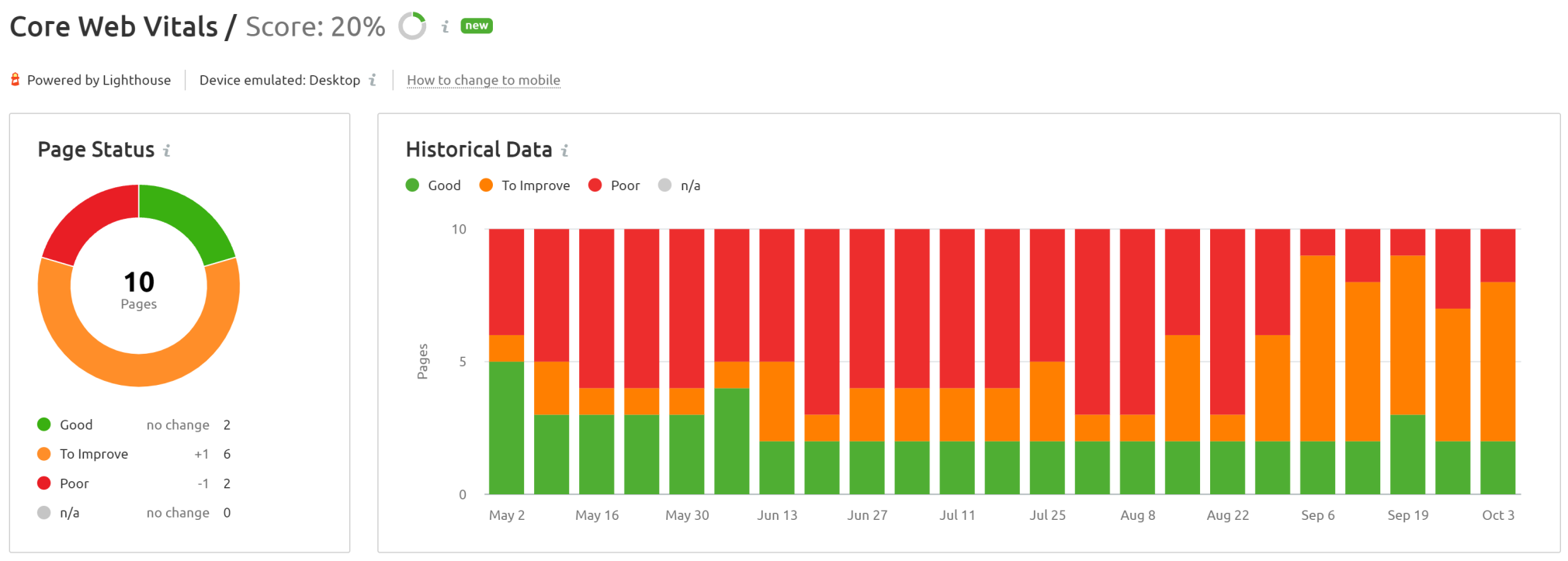Click the 'Aug 22' axis label
The height and width of the screenshot is (561, 1568).
tap(1227, 515)
